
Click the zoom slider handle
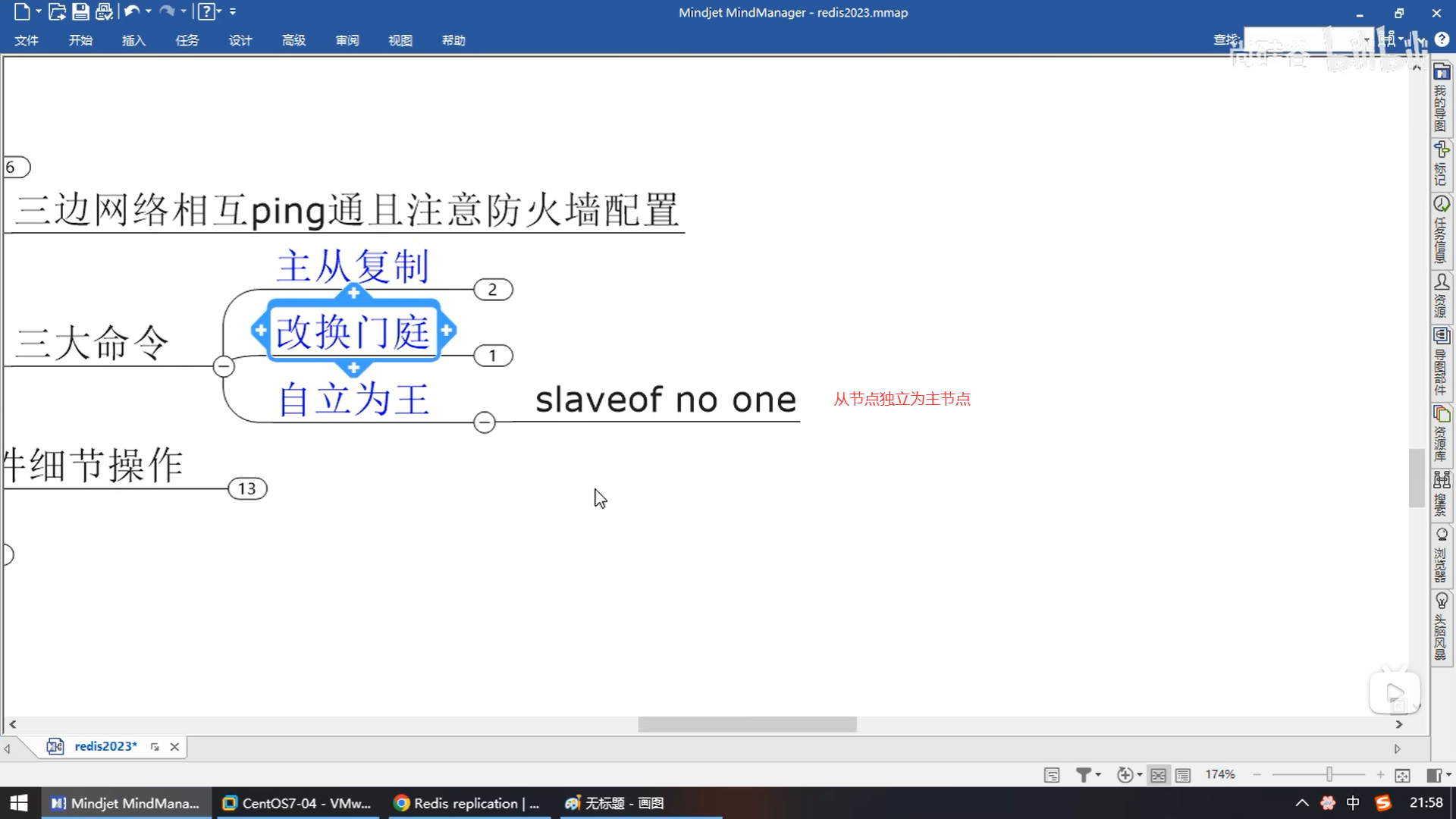(x=1329, y=775)
